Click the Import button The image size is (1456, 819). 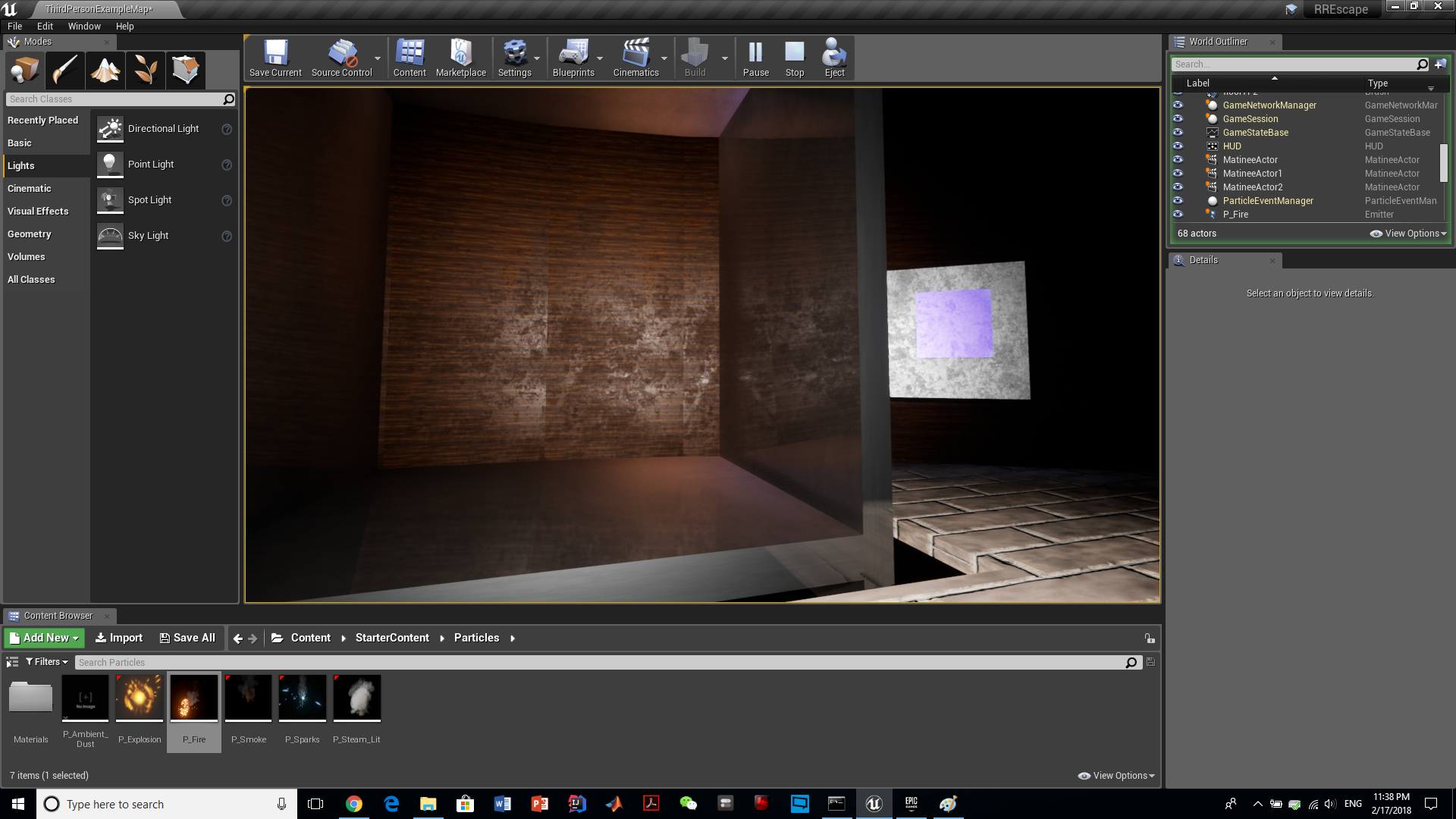click(x=119, y=638)
